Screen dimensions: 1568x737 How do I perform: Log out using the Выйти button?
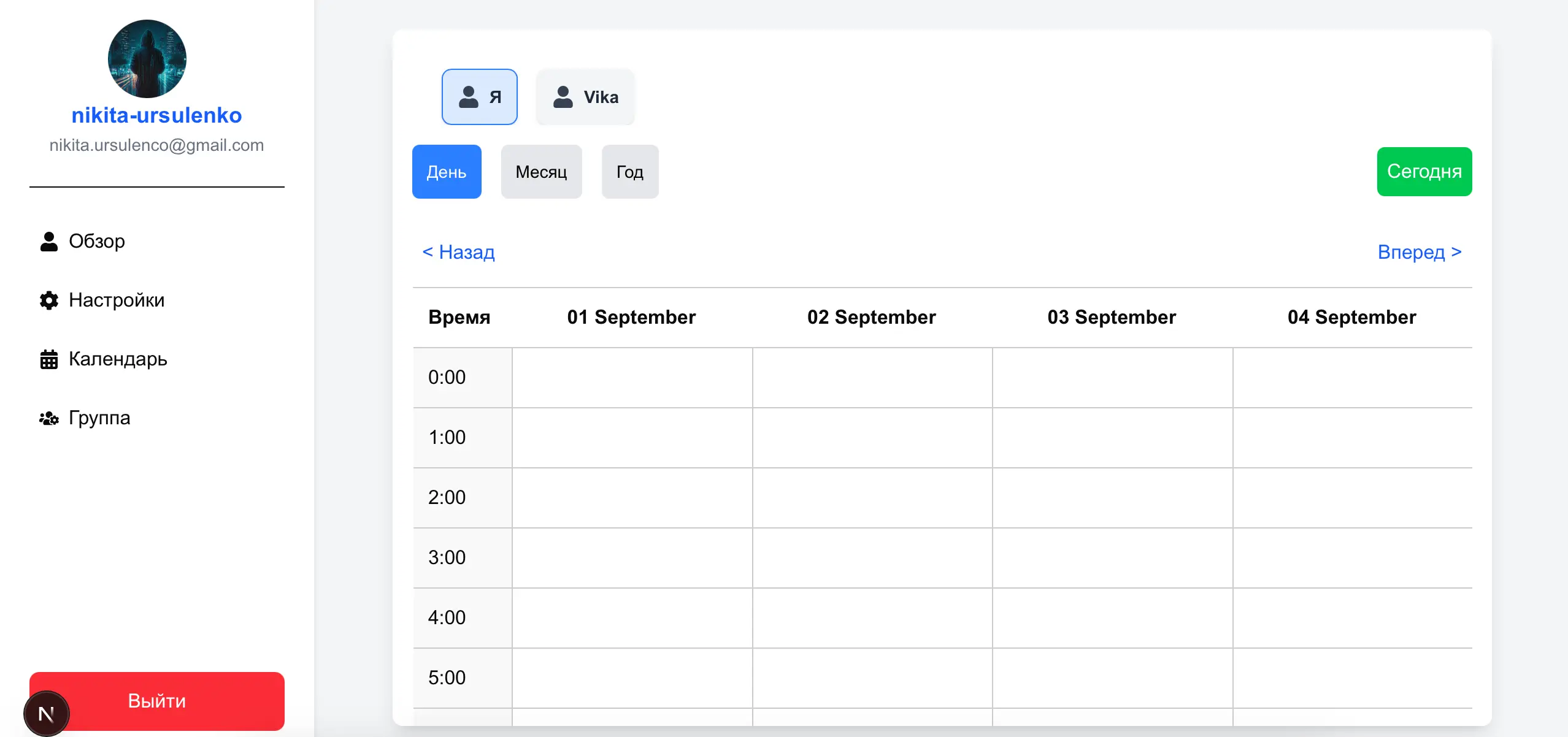click(x=156, y=700)
